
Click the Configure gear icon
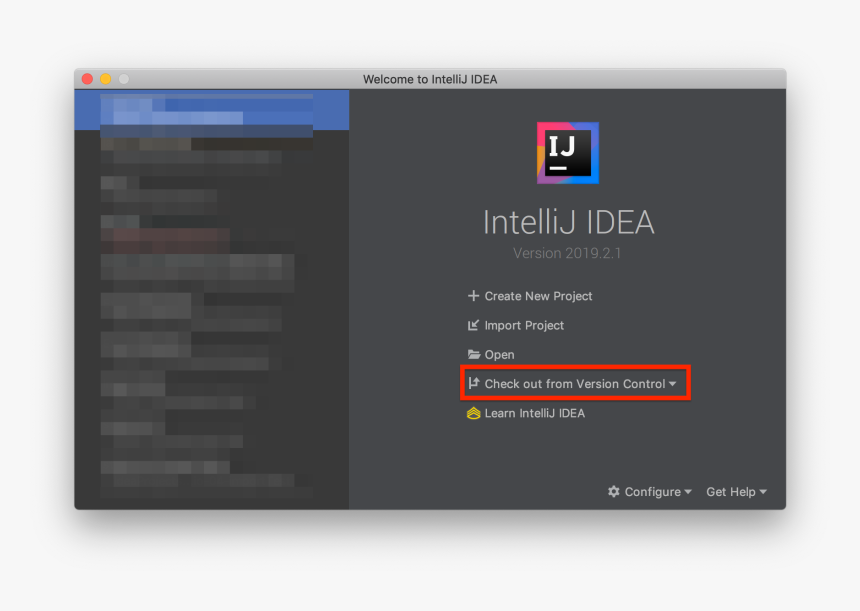[614, 492]
